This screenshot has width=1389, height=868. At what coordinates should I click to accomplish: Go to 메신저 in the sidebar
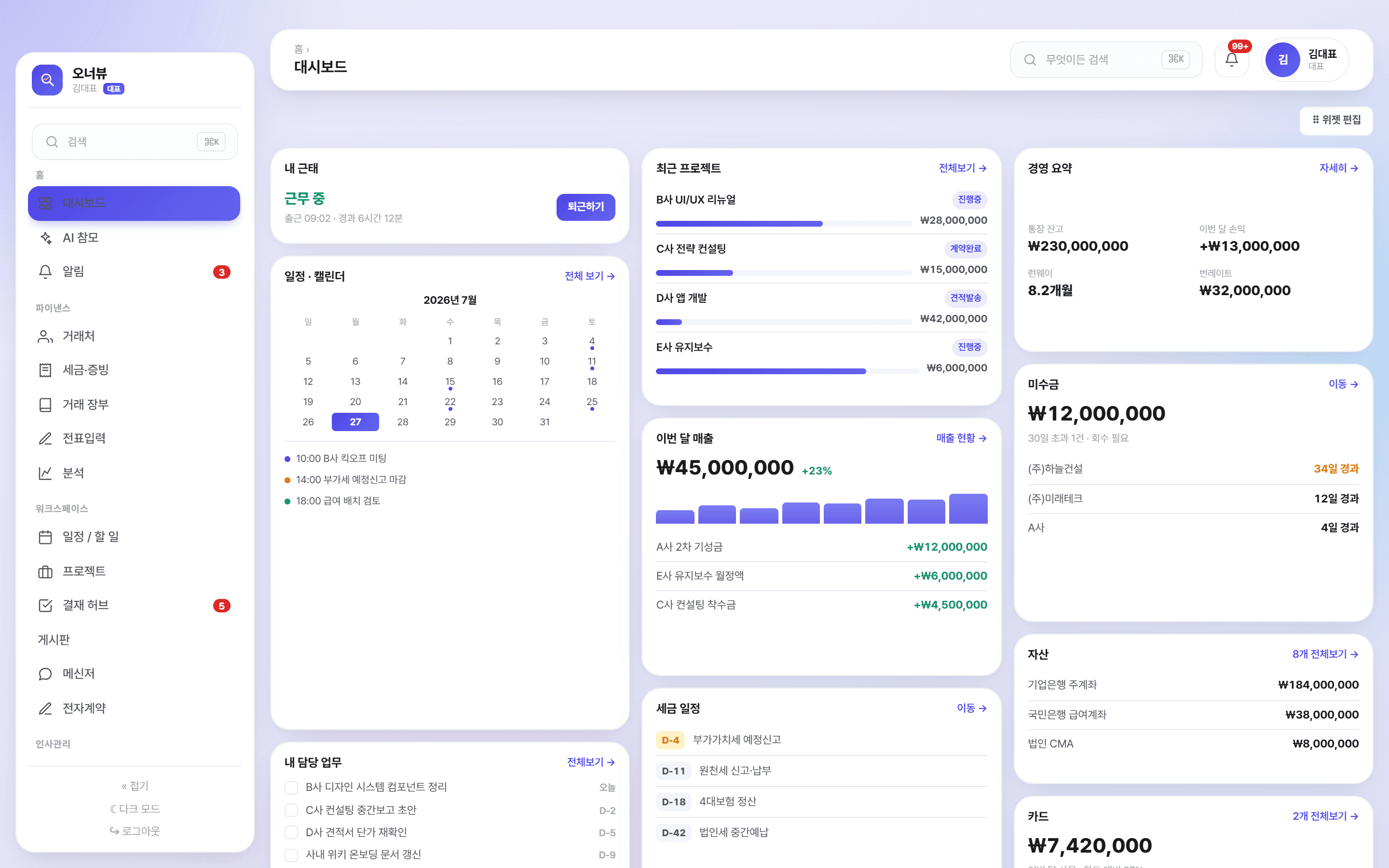pos(134,674)
